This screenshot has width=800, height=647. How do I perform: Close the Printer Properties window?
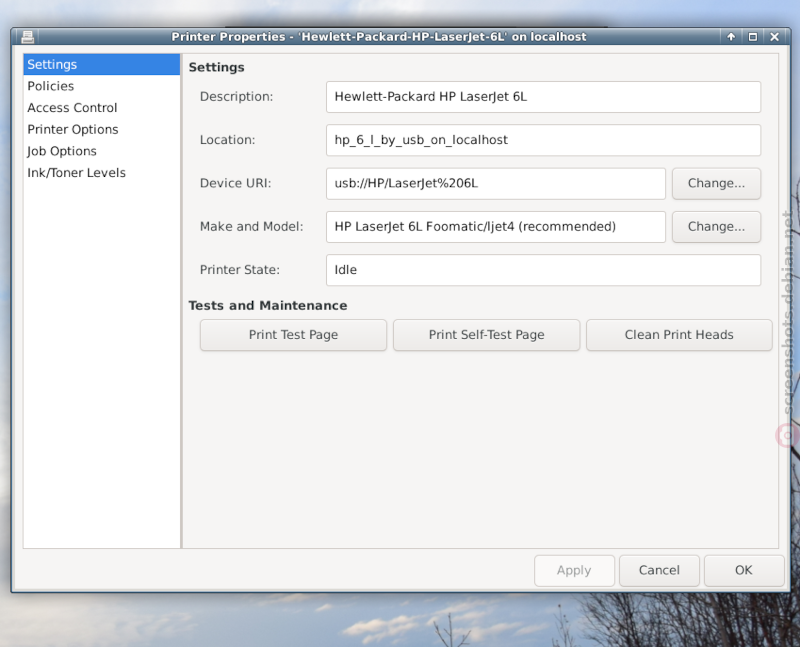[x=774, y=37]
